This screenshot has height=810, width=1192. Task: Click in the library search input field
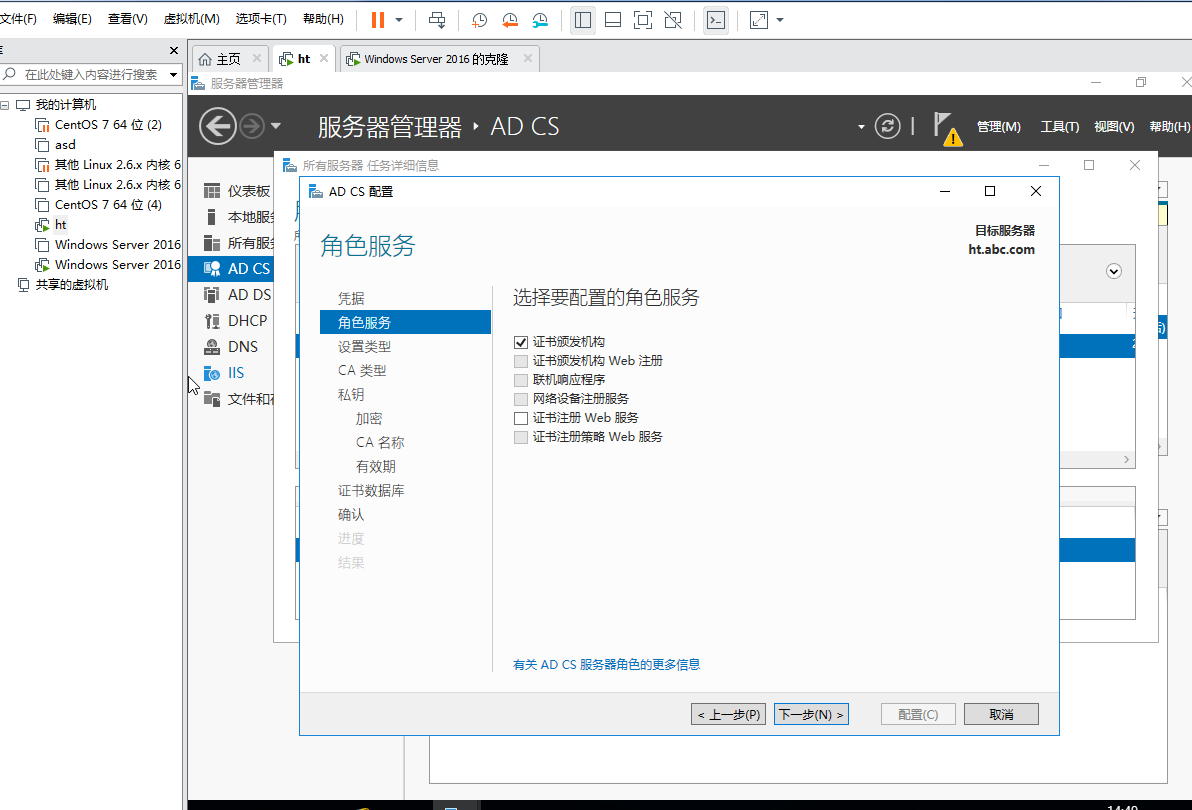[90, 74]
